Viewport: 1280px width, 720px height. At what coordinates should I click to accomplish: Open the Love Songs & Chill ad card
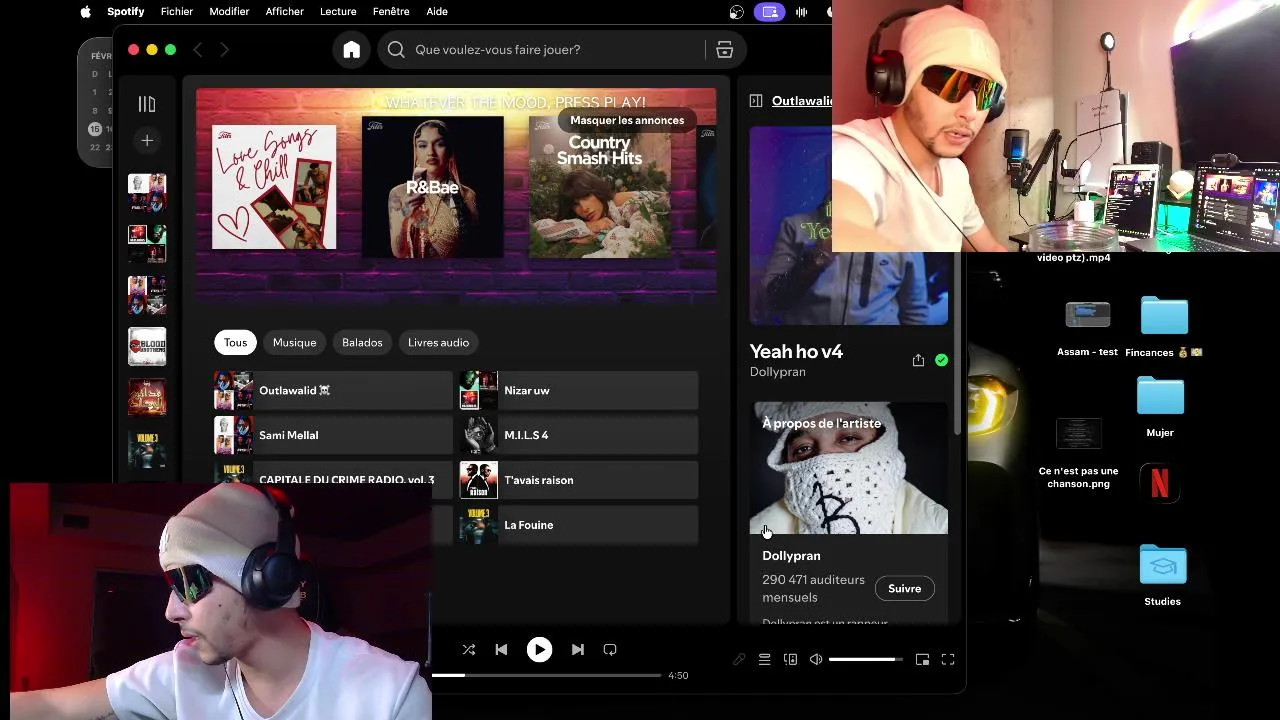[274, 187]
